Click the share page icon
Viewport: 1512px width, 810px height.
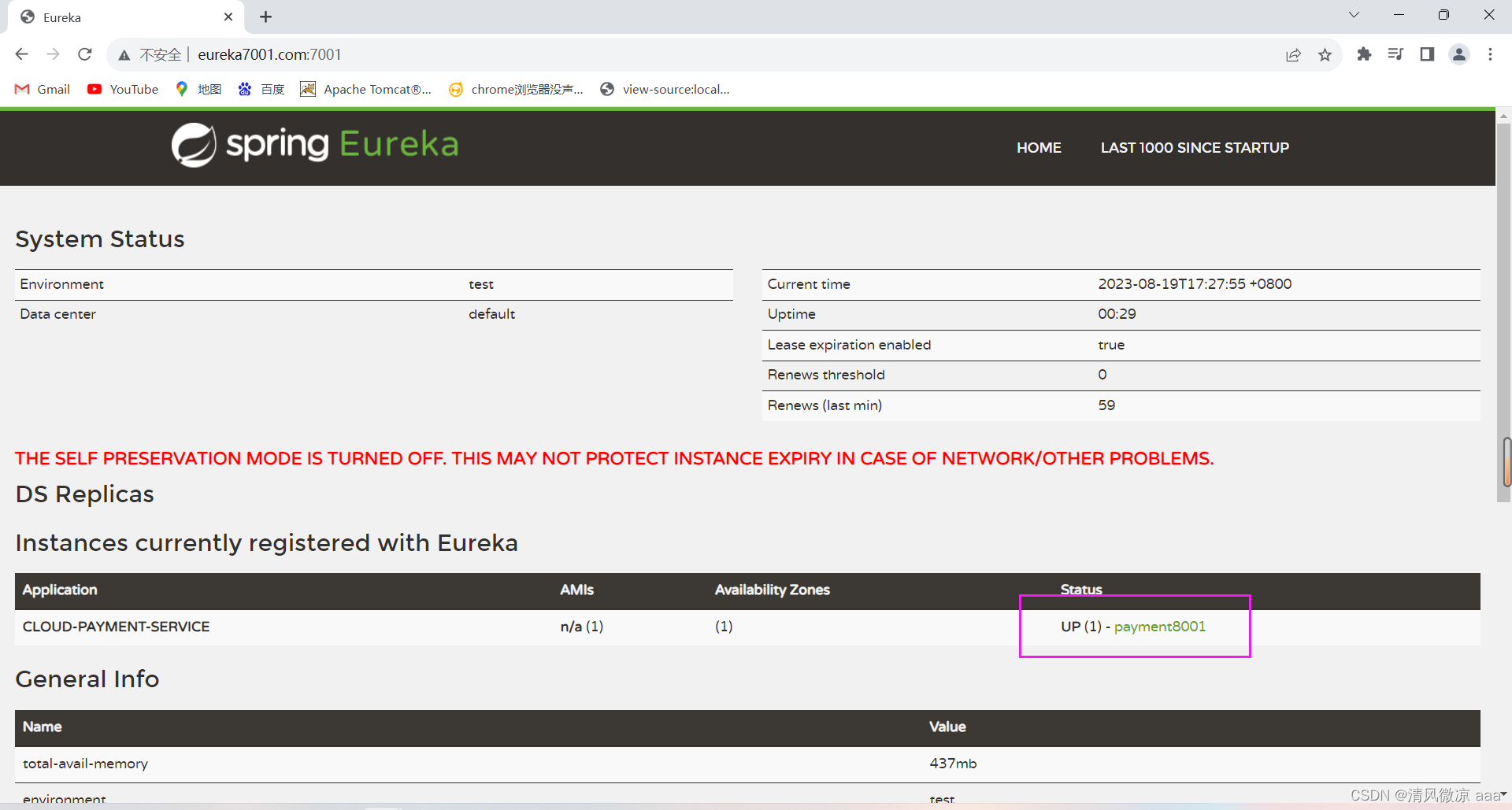coord(1293,54)
